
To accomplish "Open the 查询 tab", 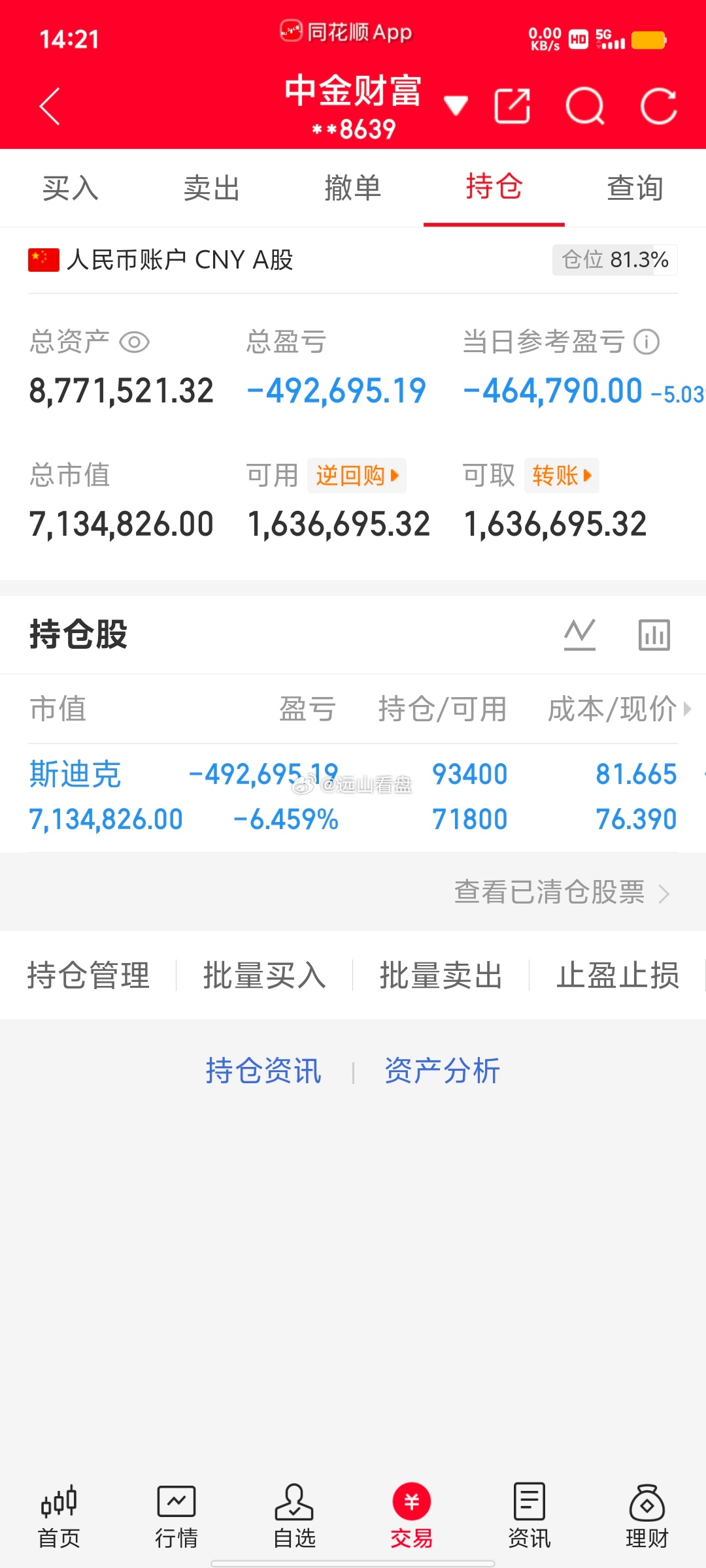I will point(635,188).
